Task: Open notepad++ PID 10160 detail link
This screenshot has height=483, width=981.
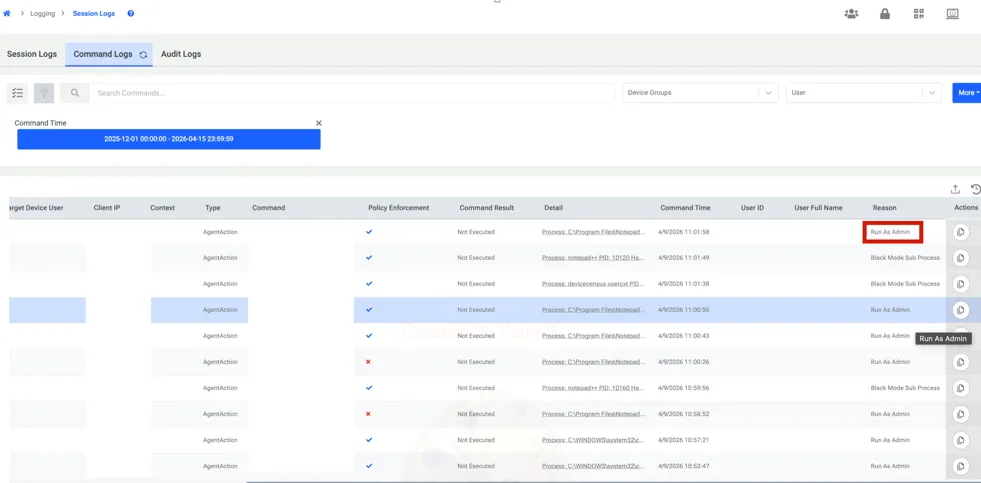Action: point(593,388)
